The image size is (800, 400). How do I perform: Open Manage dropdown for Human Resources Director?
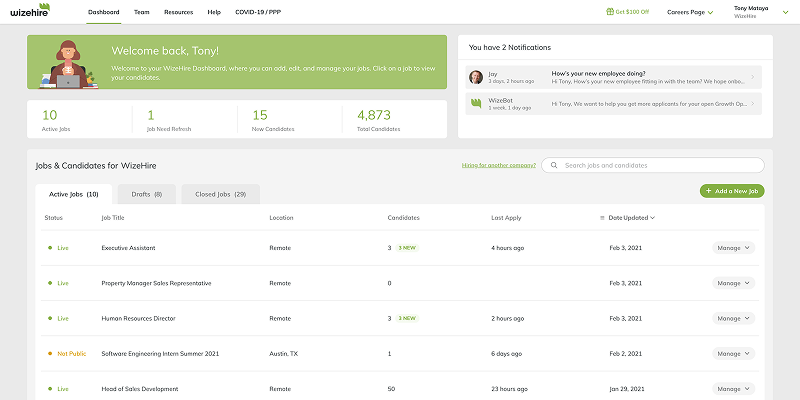733,318
